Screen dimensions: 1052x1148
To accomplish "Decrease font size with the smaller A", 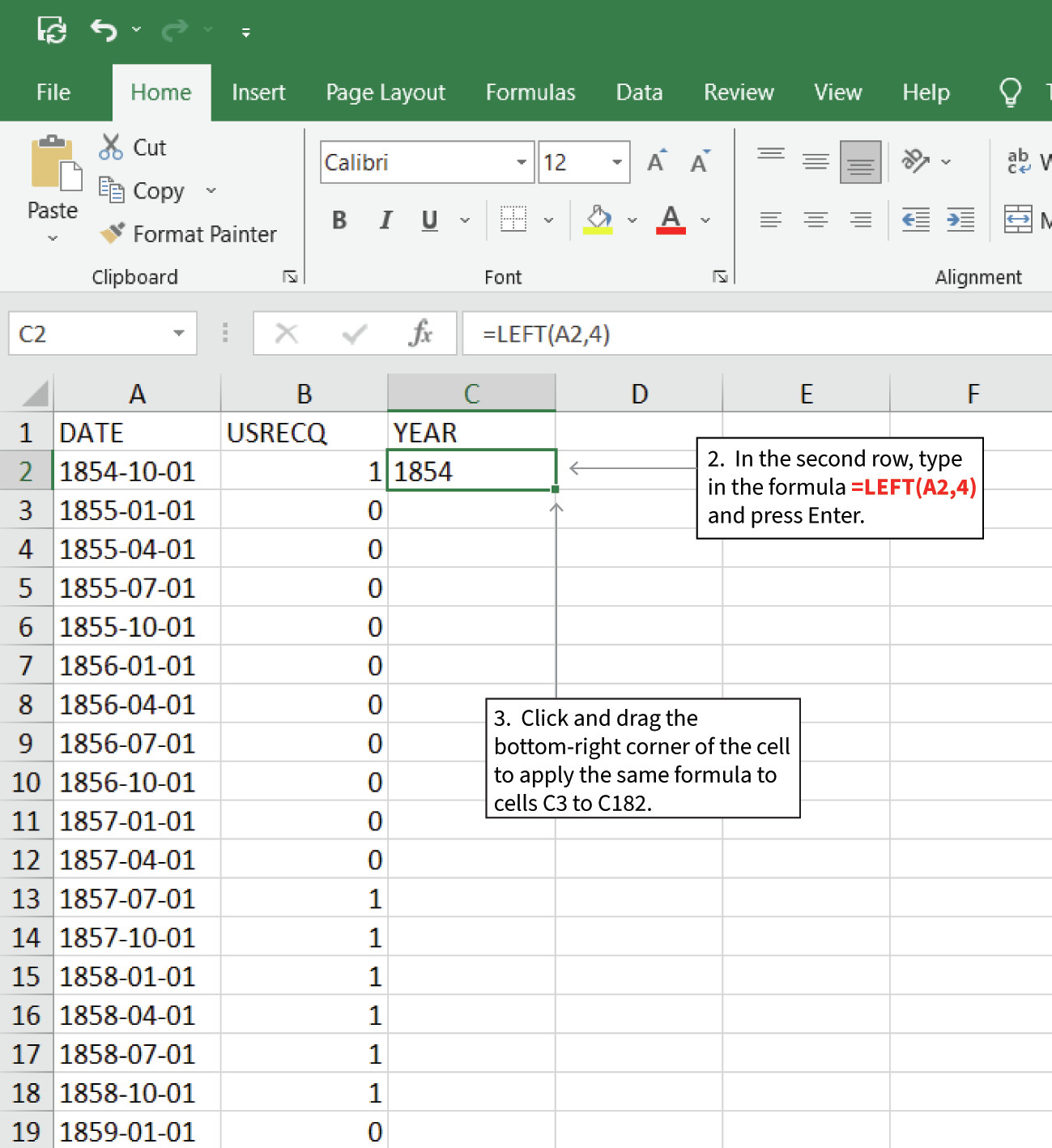I will (x=700, y=161).
